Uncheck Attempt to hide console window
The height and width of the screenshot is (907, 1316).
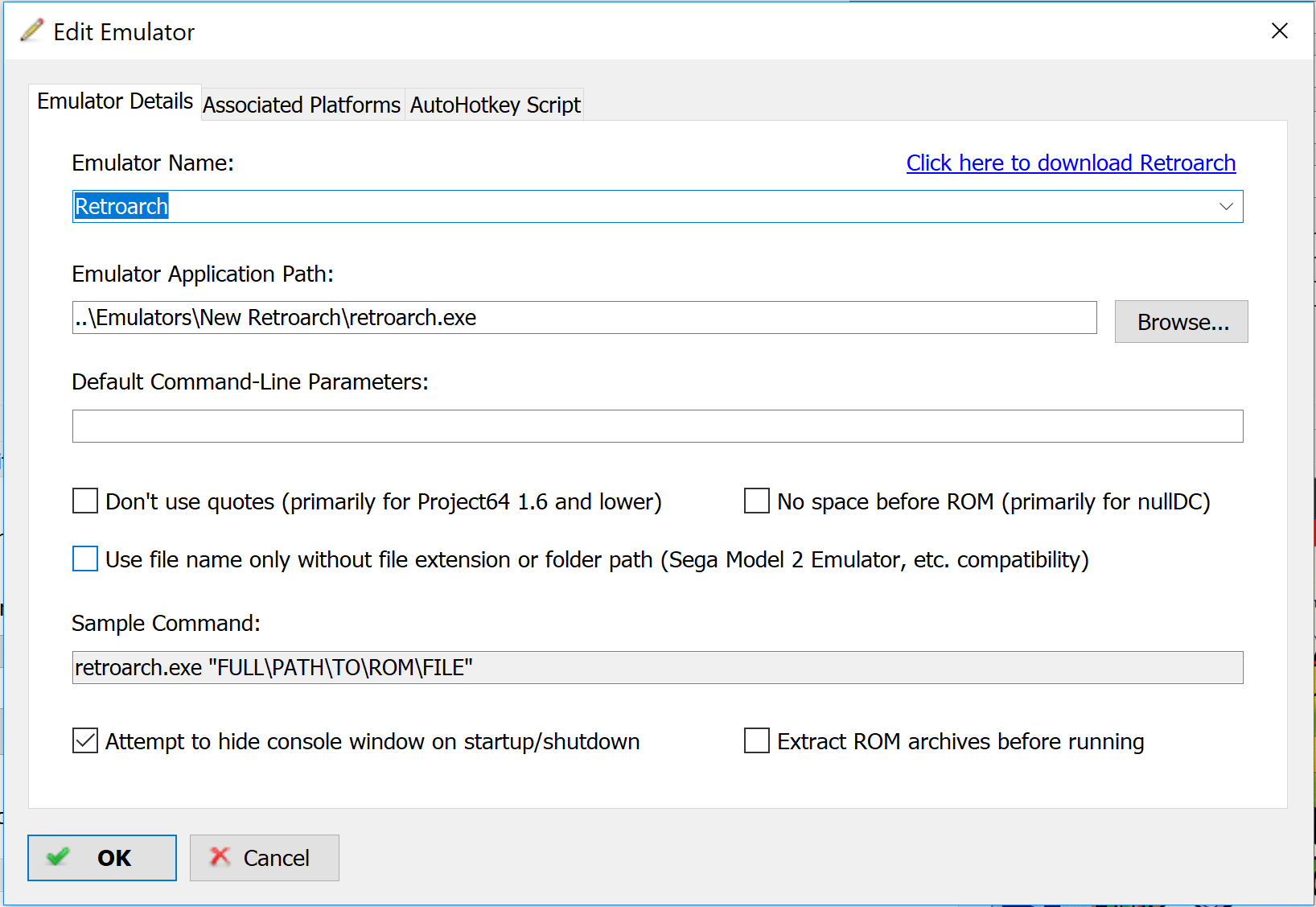pos(85,740)
